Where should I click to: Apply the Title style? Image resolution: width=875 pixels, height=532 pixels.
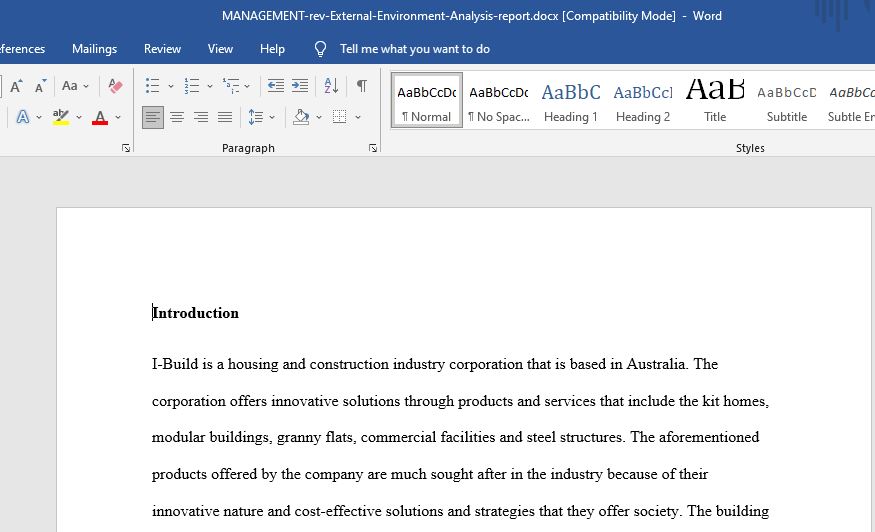(x=715, y=100)
